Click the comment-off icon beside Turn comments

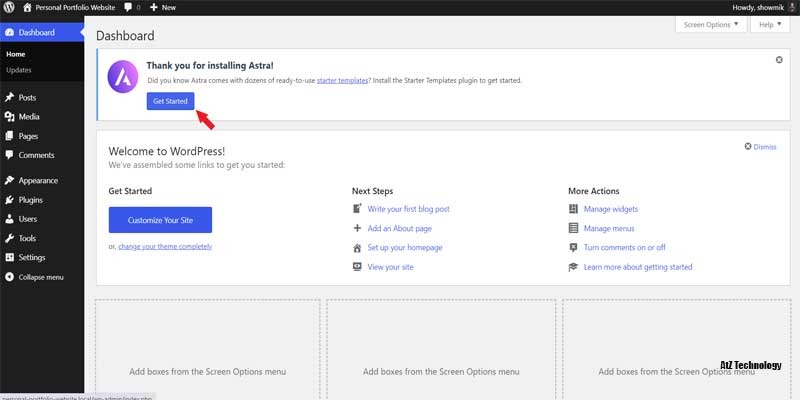(x=573, y=247)
